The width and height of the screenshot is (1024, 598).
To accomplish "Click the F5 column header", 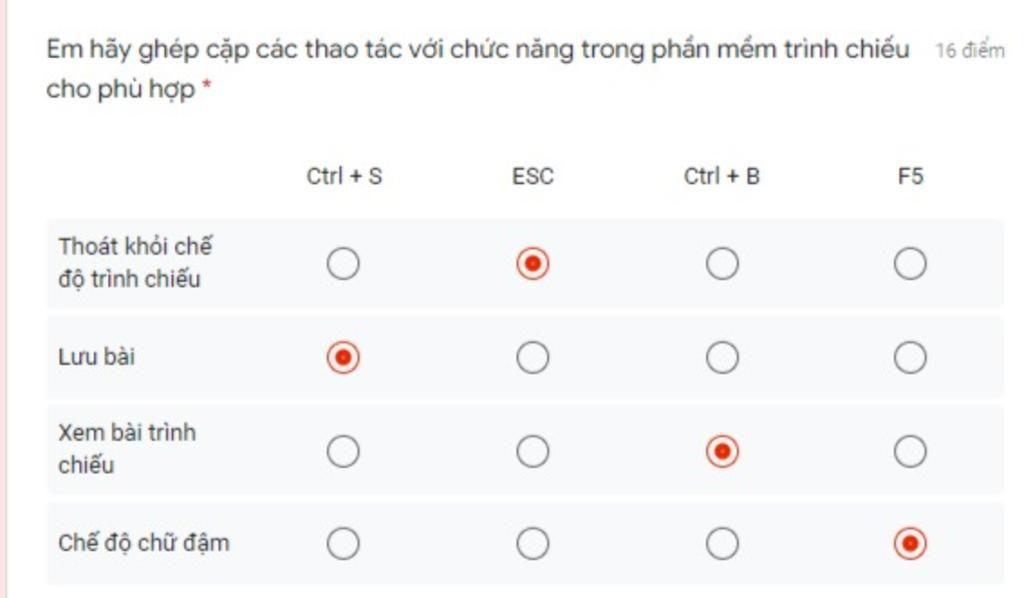I will coord(910,177).
